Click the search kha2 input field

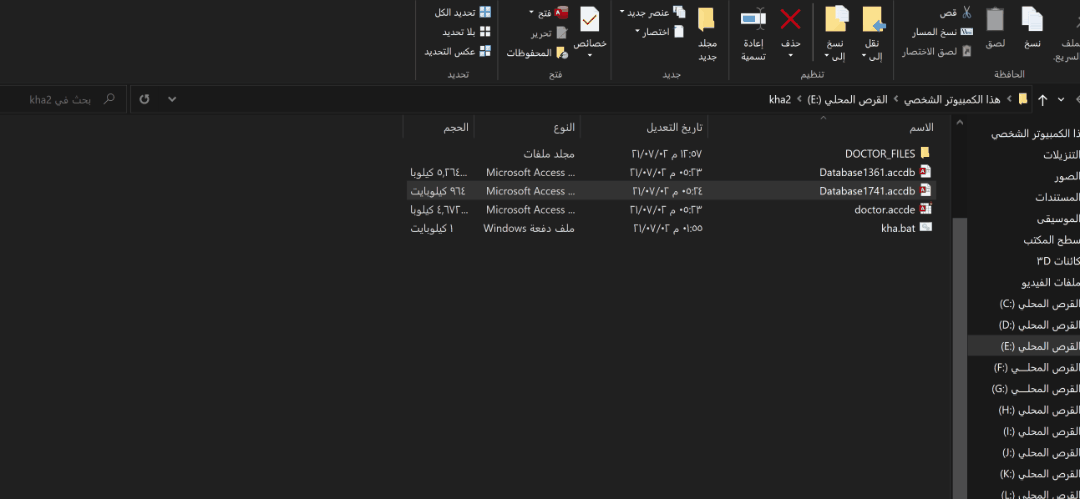tap(60, 100)
